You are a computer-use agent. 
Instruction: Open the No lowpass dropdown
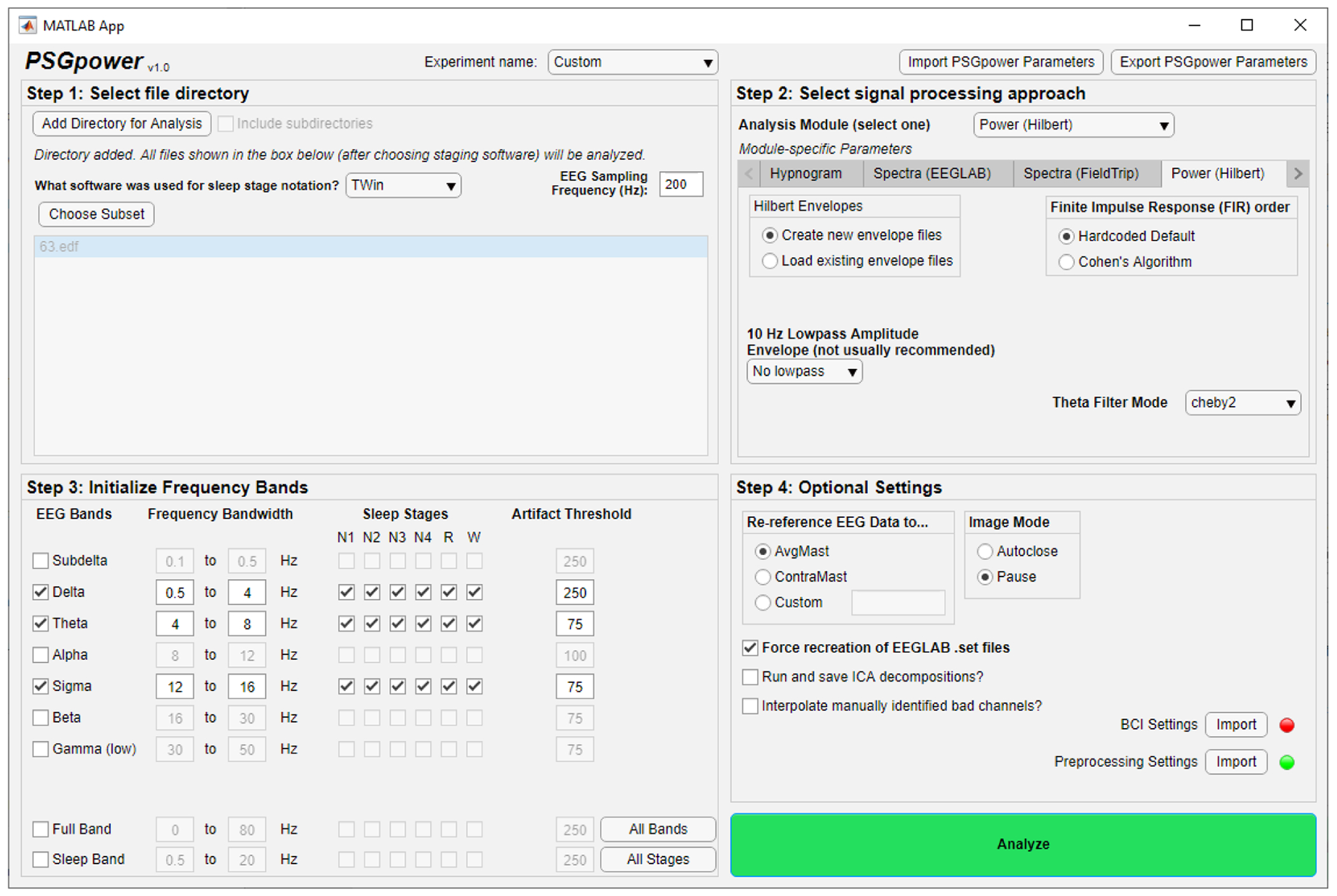click(804, 371)
